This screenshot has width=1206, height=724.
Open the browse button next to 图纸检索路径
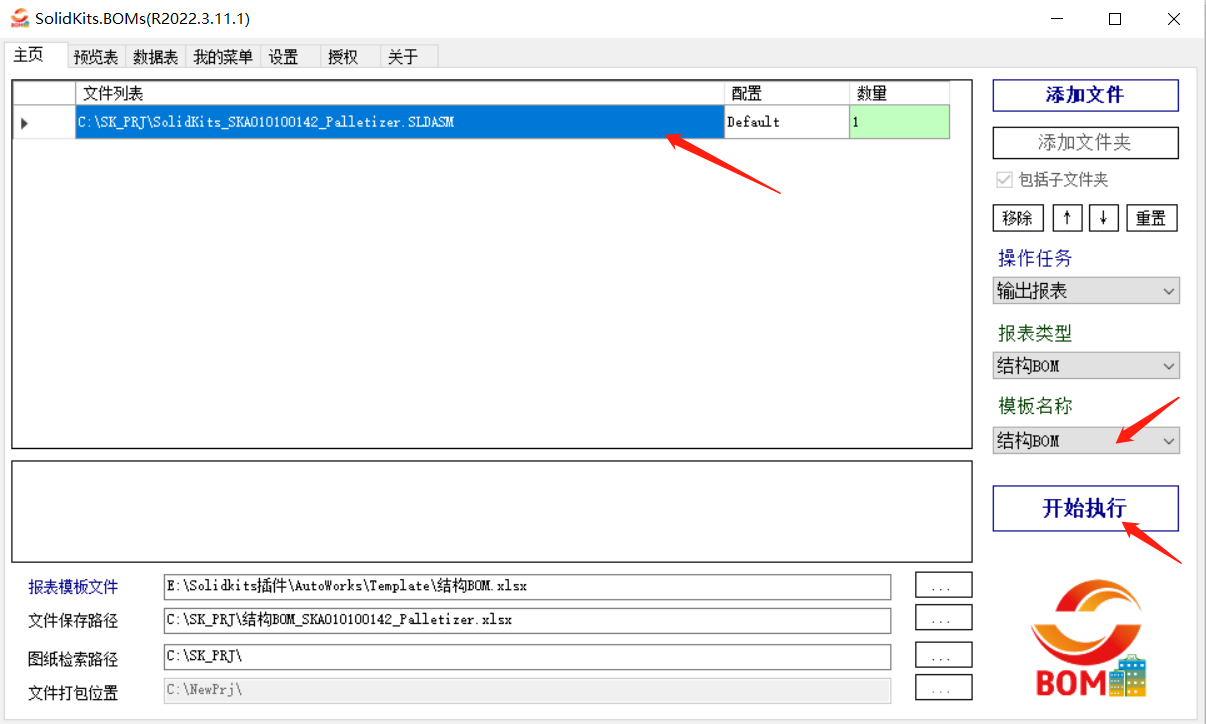942,654
